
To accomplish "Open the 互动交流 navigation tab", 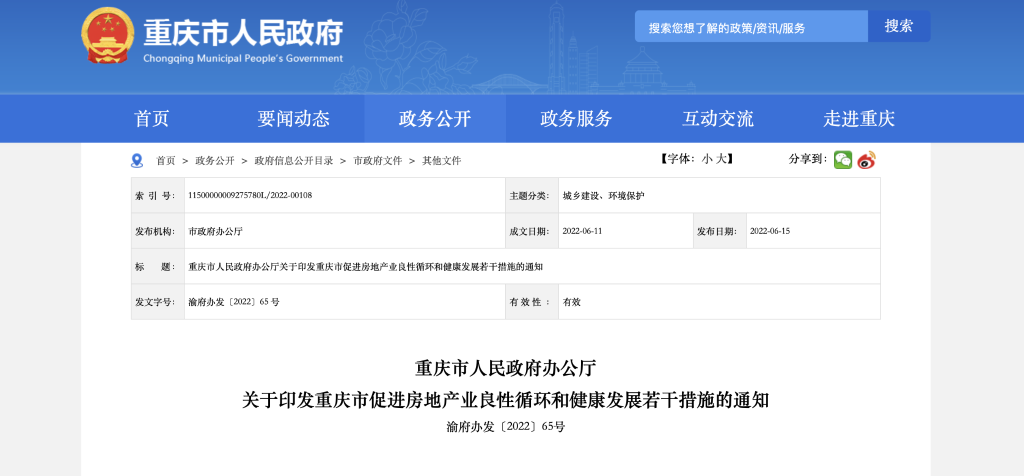I will [717, 119].
